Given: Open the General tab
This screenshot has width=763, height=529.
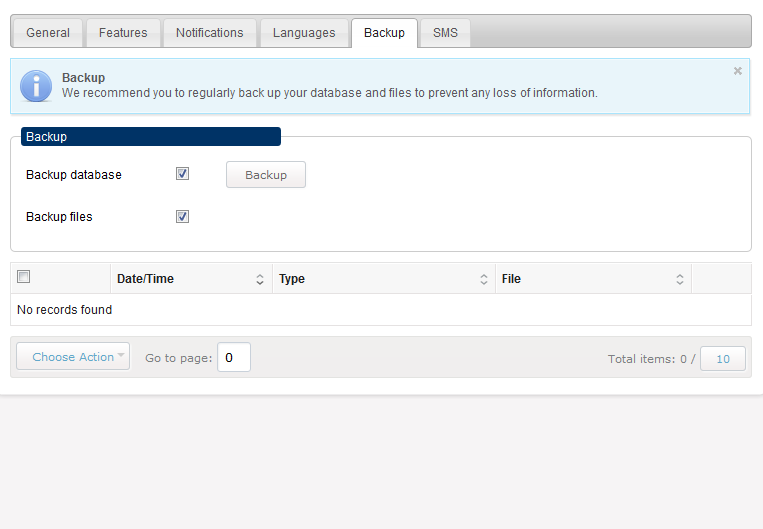Looking at the screenshot, I should pyautogui.click(x=48, y=33).
